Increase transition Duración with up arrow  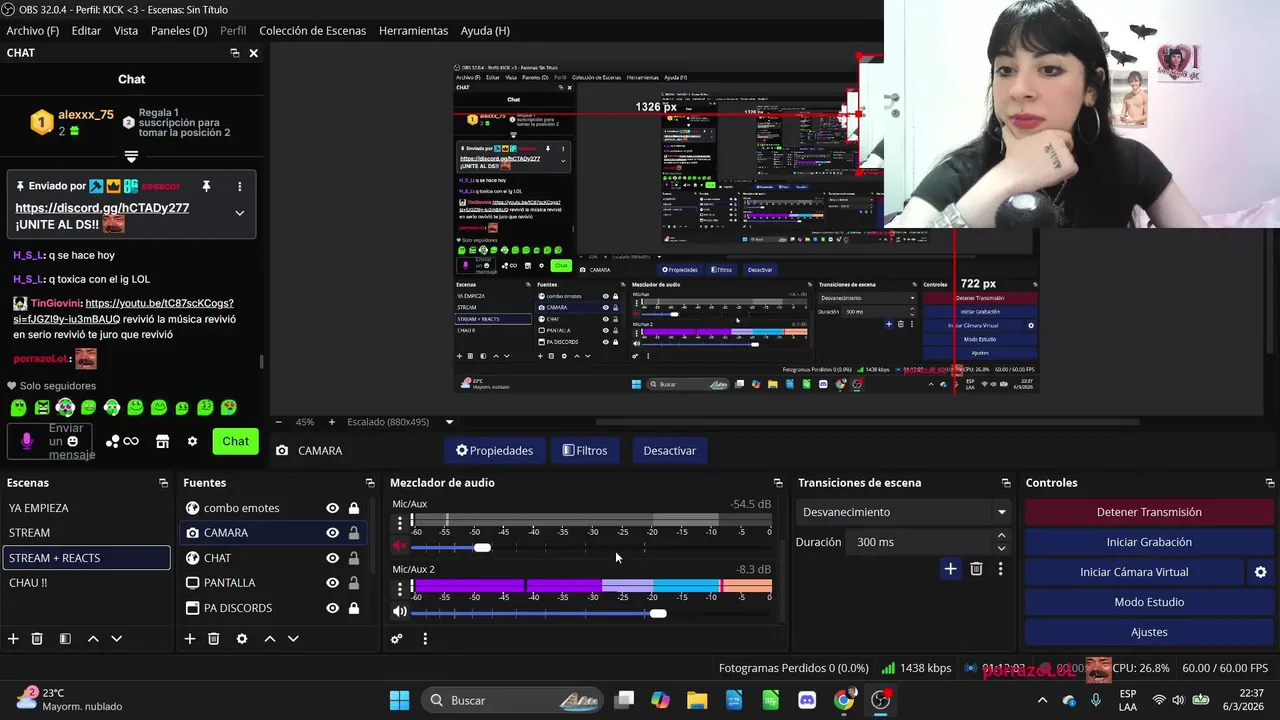click(x=1001, y=536)
